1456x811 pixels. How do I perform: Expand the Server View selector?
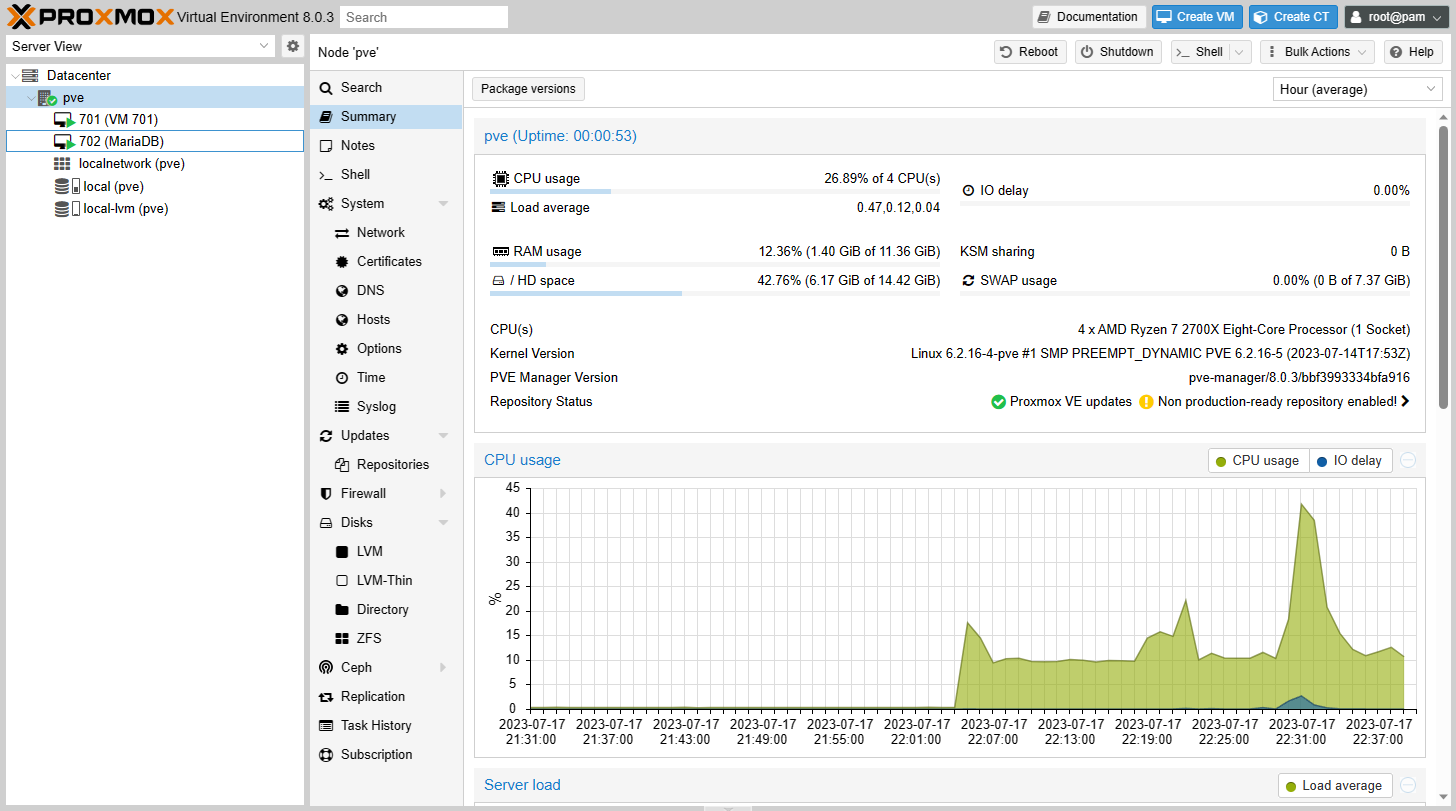pos(264,46)
